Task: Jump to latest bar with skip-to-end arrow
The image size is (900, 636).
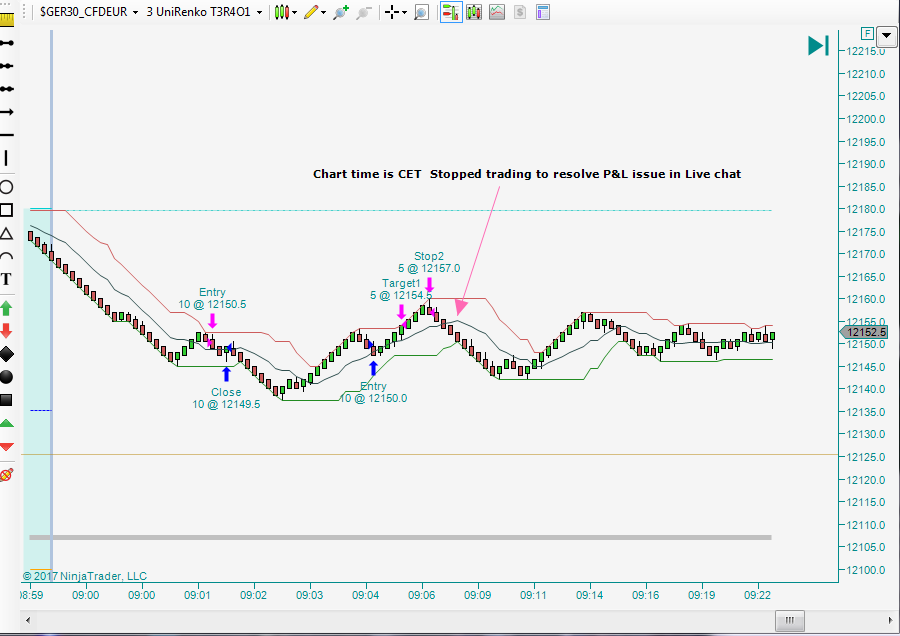Action: (x=818, y=45)
